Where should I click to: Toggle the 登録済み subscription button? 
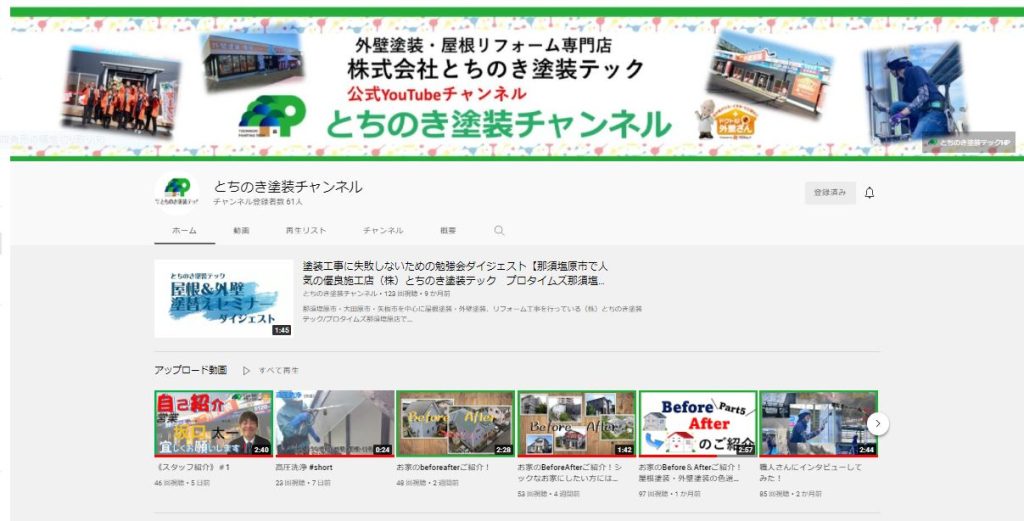[x=829, y=193]
